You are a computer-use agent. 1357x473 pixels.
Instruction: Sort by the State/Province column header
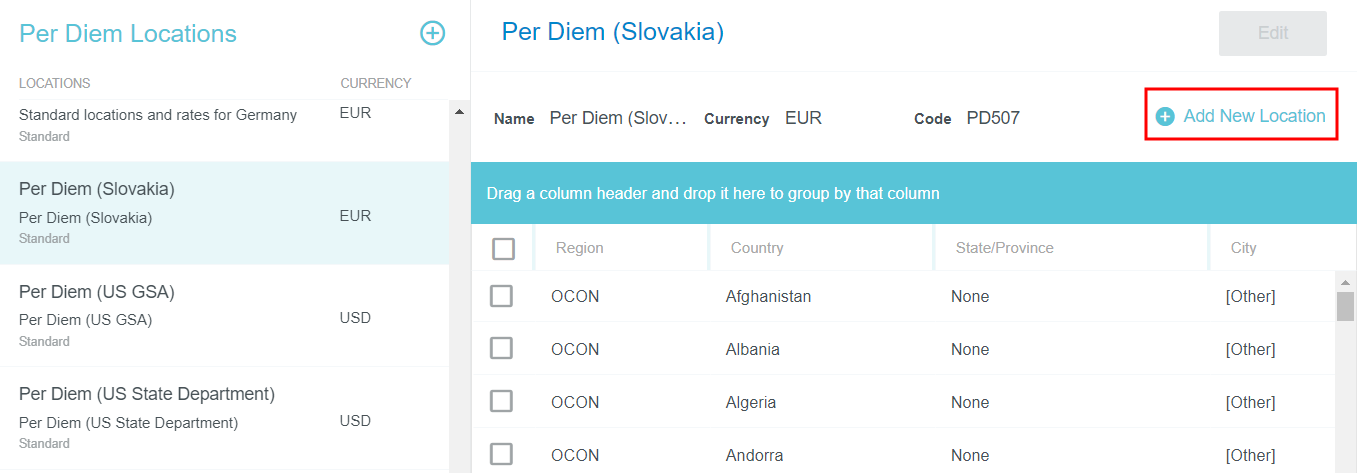click(x=1002, y=248)
